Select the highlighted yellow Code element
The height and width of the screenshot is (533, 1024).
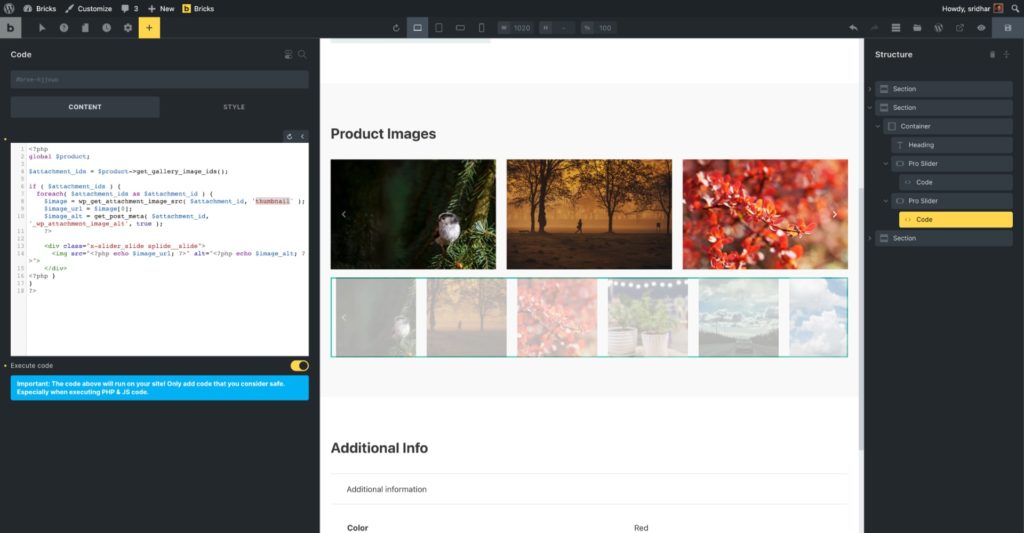pos(955,219)
